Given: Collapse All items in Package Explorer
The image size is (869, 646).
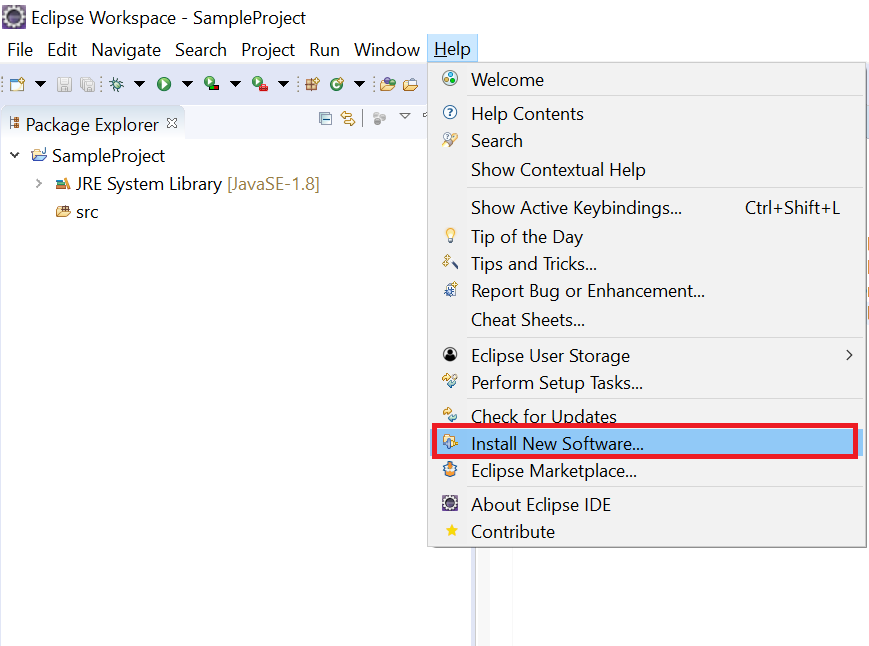Looking at the screenshot, I should click(326, 119).
